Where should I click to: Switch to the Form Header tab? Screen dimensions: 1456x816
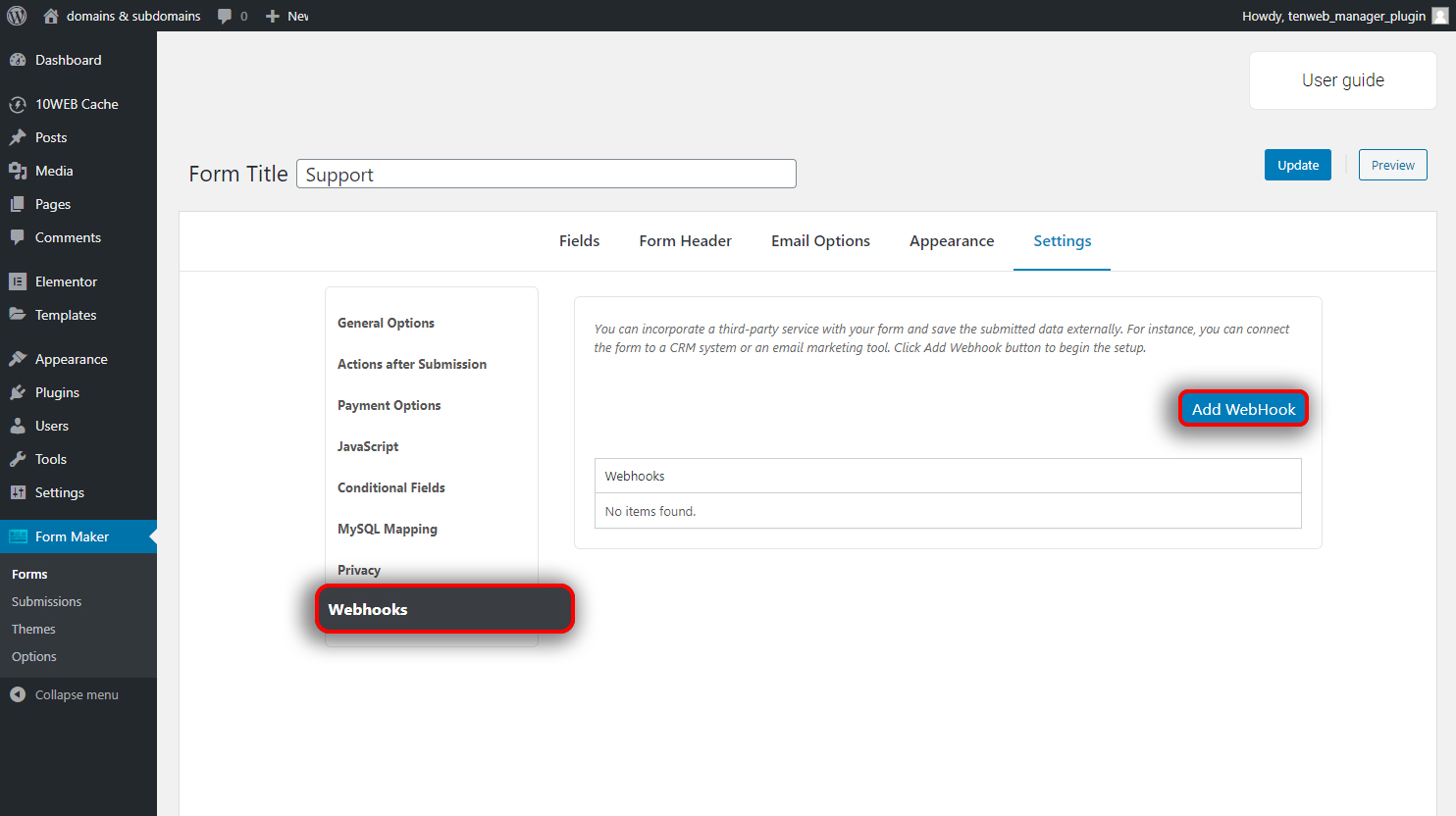coord(685,241)
